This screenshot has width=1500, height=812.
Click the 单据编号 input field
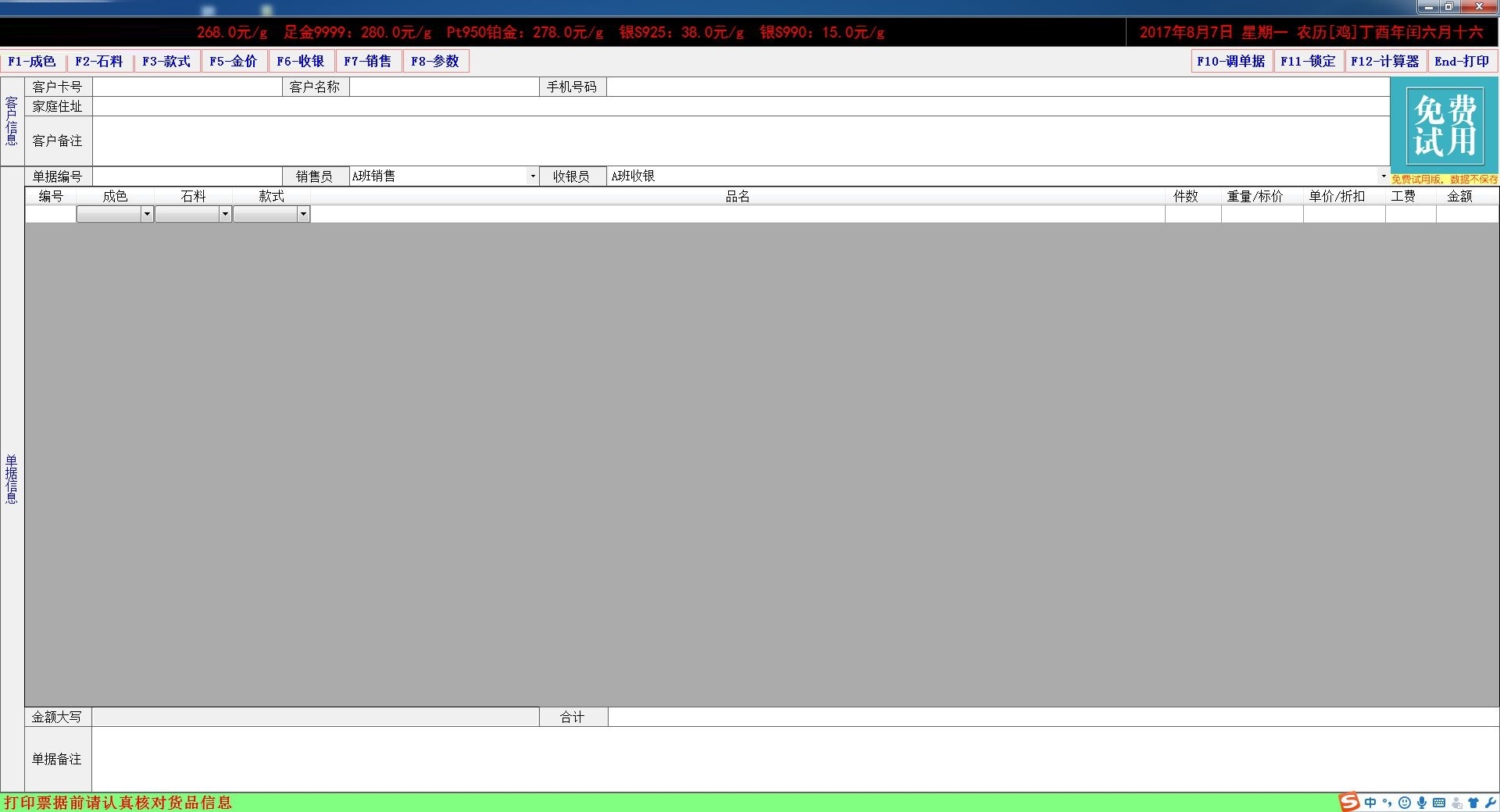[187, 176]
